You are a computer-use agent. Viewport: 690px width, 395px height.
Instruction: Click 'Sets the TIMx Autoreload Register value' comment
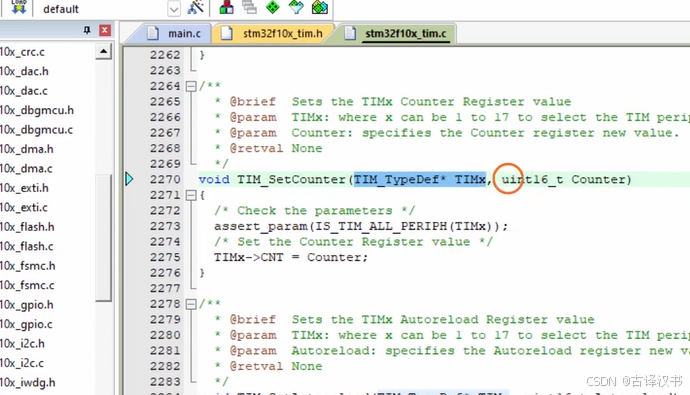443,319
